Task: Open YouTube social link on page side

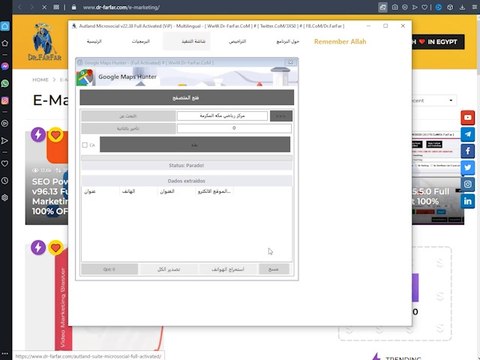Action: tap(468, 118)
